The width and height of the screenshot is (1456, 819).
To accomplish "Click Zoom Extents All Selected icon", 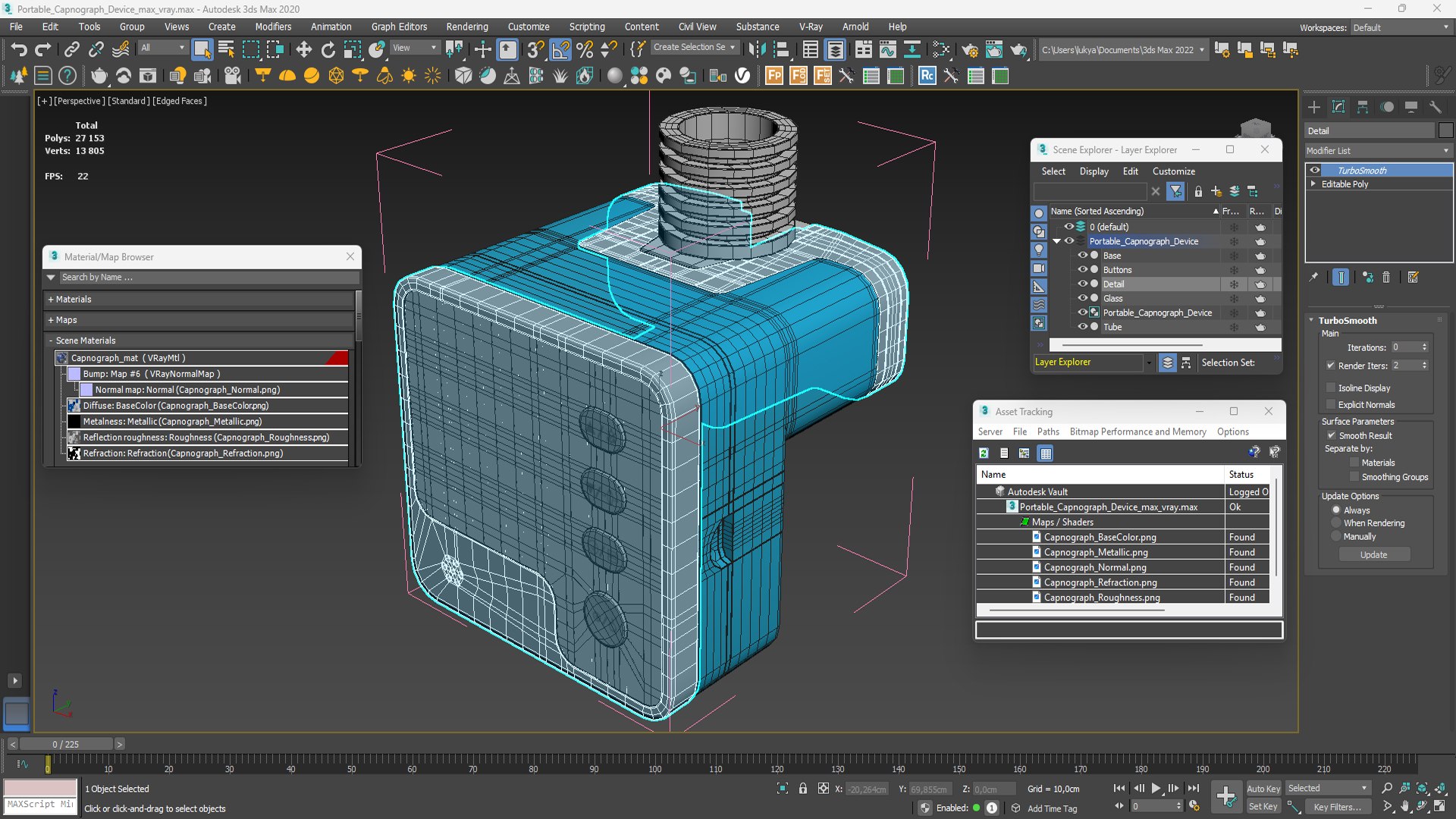I will [1440, 789].
